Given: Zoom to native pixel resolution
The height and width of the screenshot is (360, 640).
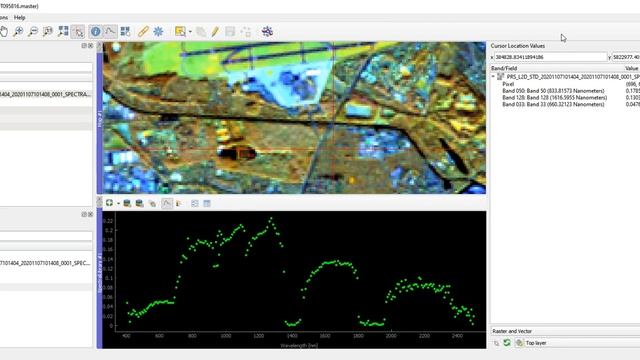Looking at the screenshot, I should coord(48,31).
